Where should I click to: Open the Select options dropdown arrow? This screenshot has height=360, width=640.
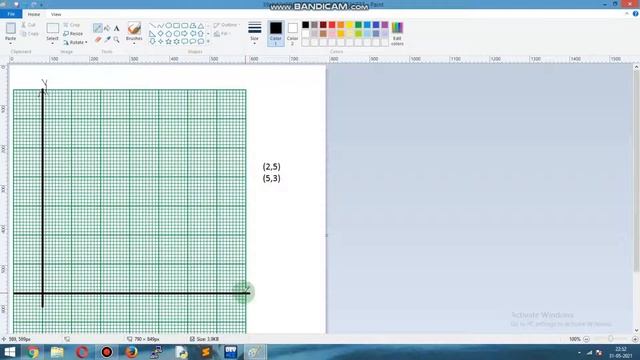click(x=52, y=43)
